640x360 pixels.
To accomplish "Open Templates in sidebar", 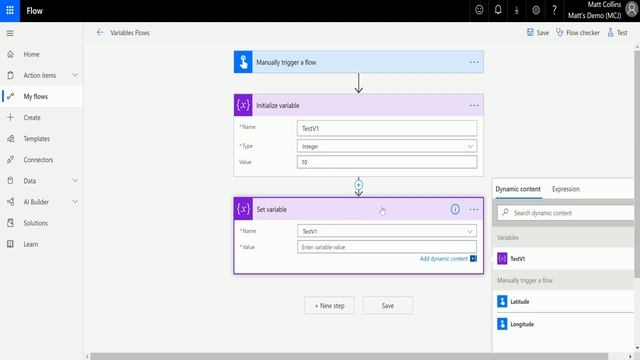I will 36,139.
